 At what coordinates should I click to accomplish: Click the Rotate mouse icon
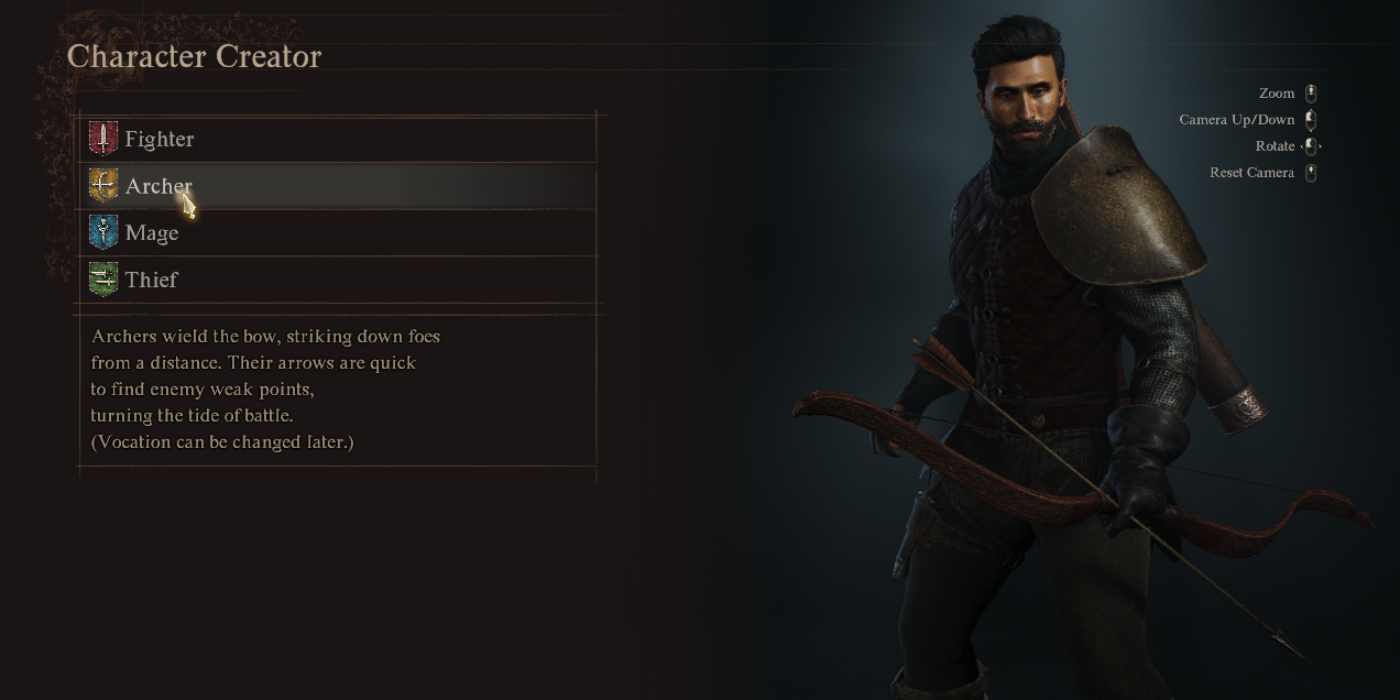pos(1310,146)
